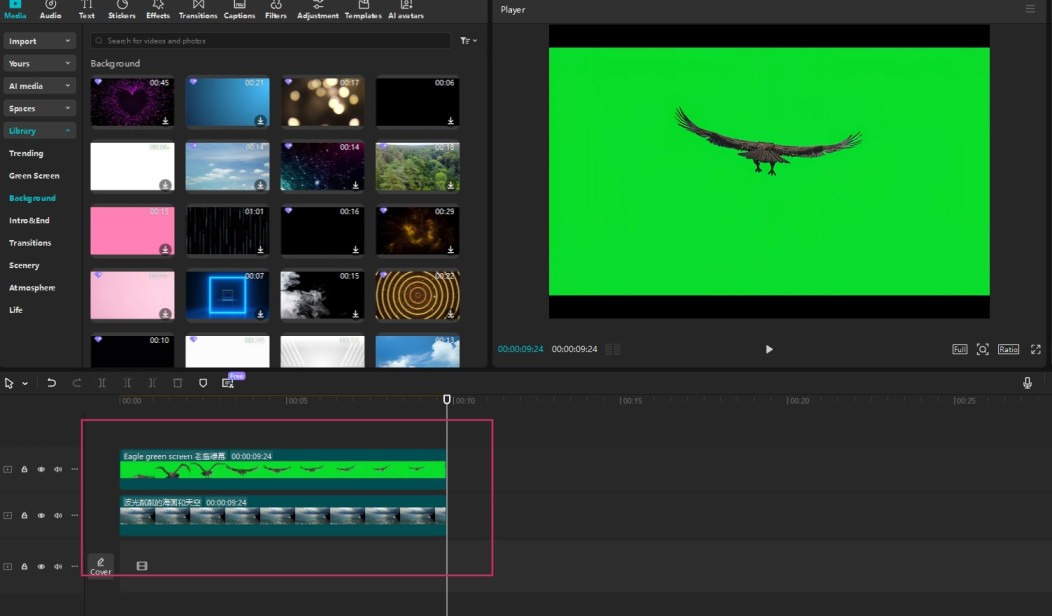This screenshot has width=1052, height=616.
Task: Lock the sea and sky video track
Action: pyautogui.click(x=24, y=515)
